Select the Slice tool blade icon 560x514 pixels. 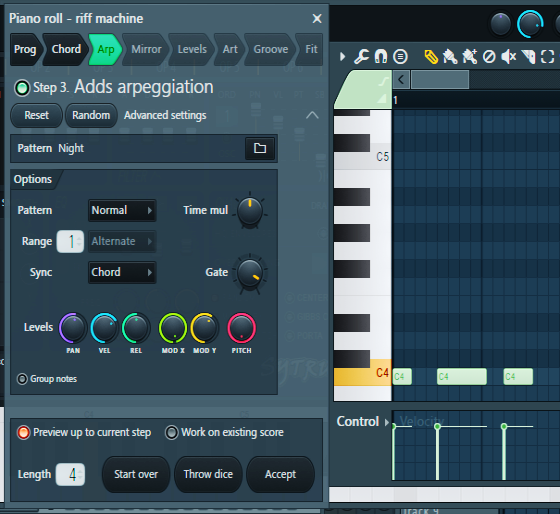(x=528, y=57)
